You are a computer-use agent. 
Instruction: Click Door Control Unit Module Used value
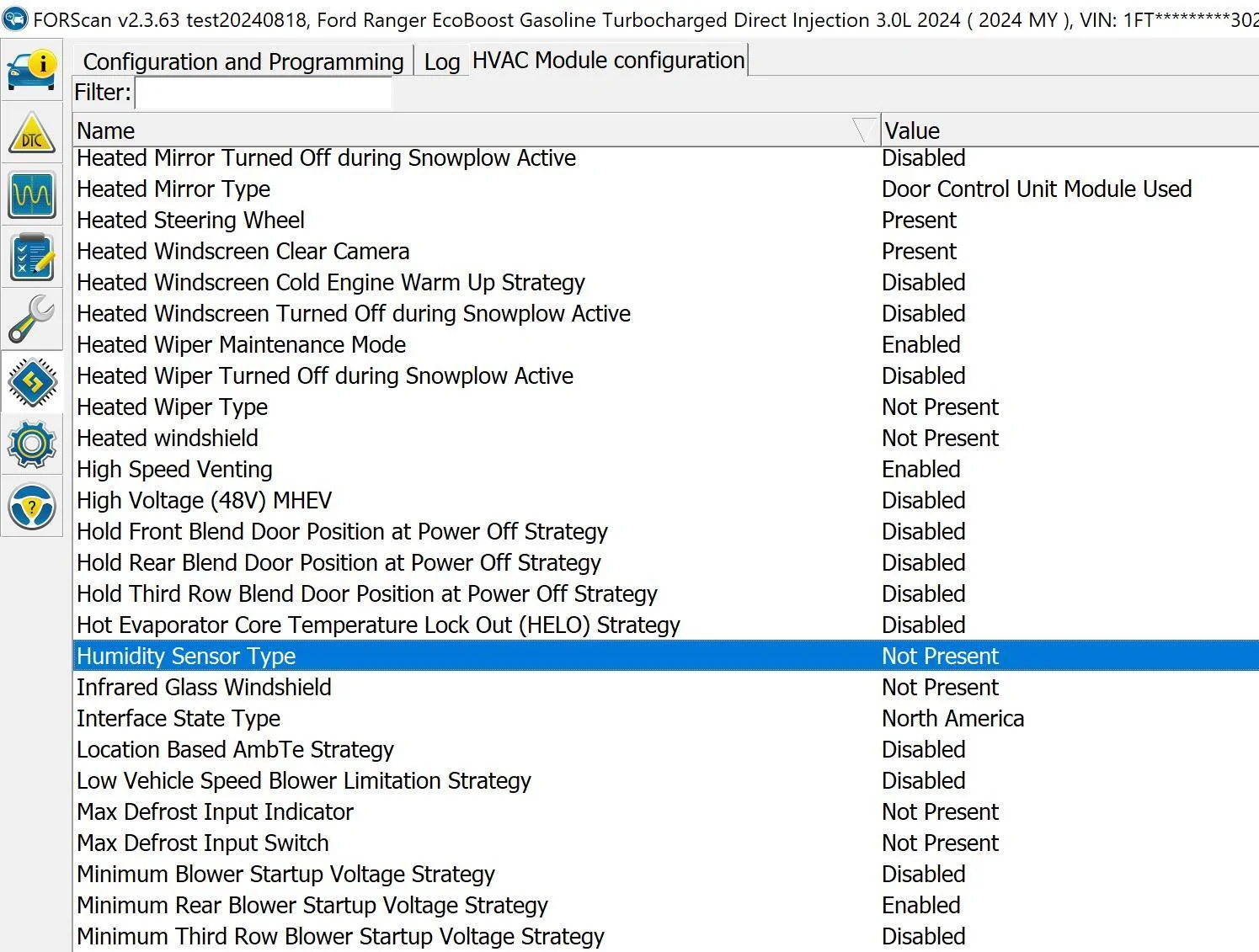tap(1037, 189)
